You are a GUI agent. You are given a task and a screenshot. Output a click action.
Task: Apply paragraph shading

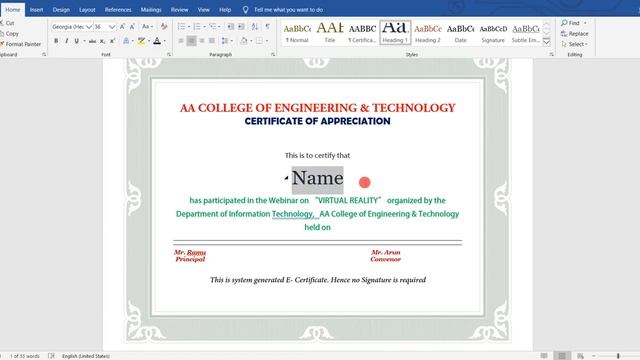(244, 41)
